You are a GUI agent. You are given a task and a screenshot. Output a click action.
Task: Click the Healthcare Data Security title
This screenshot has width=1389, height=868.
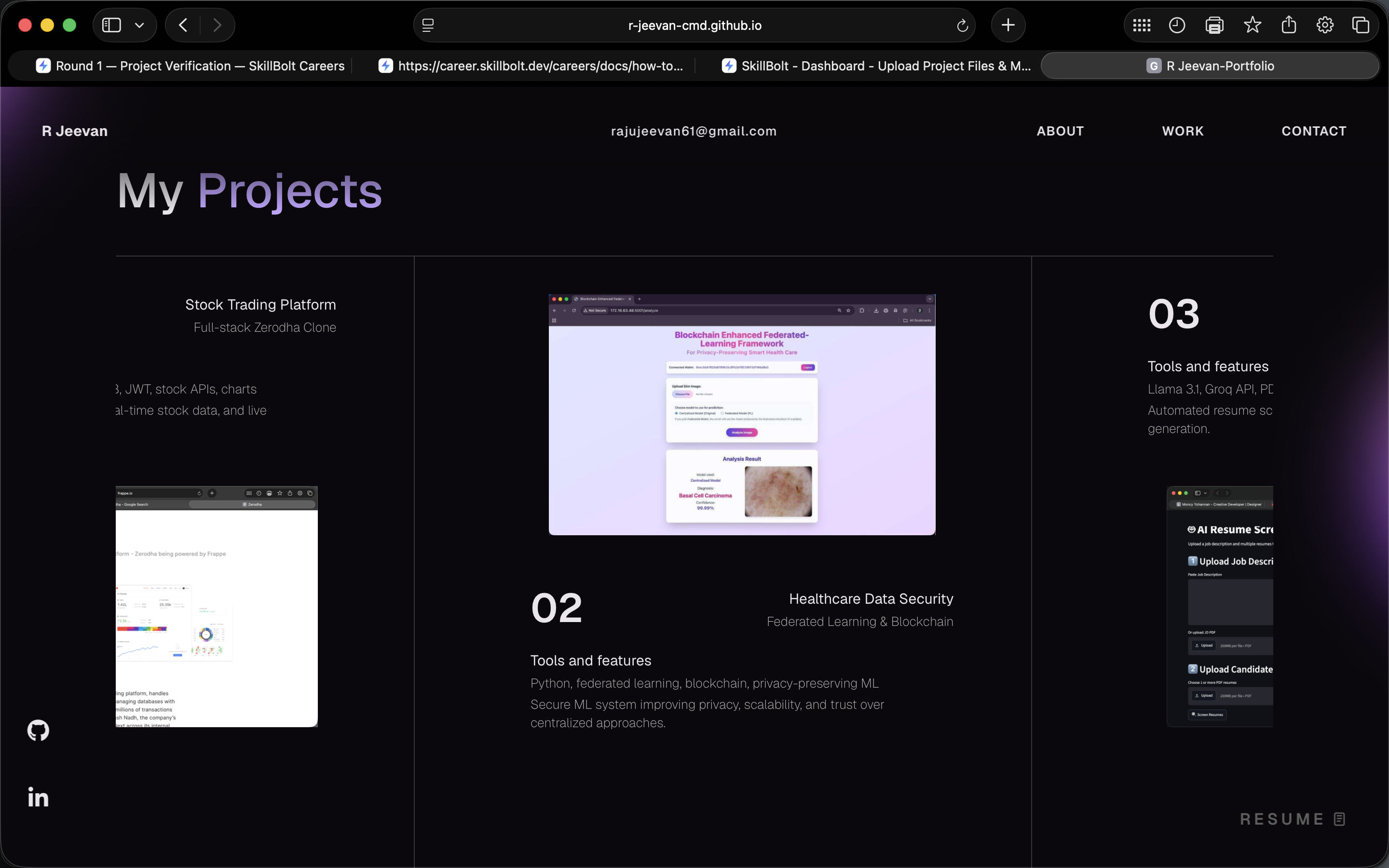point(871,599)
